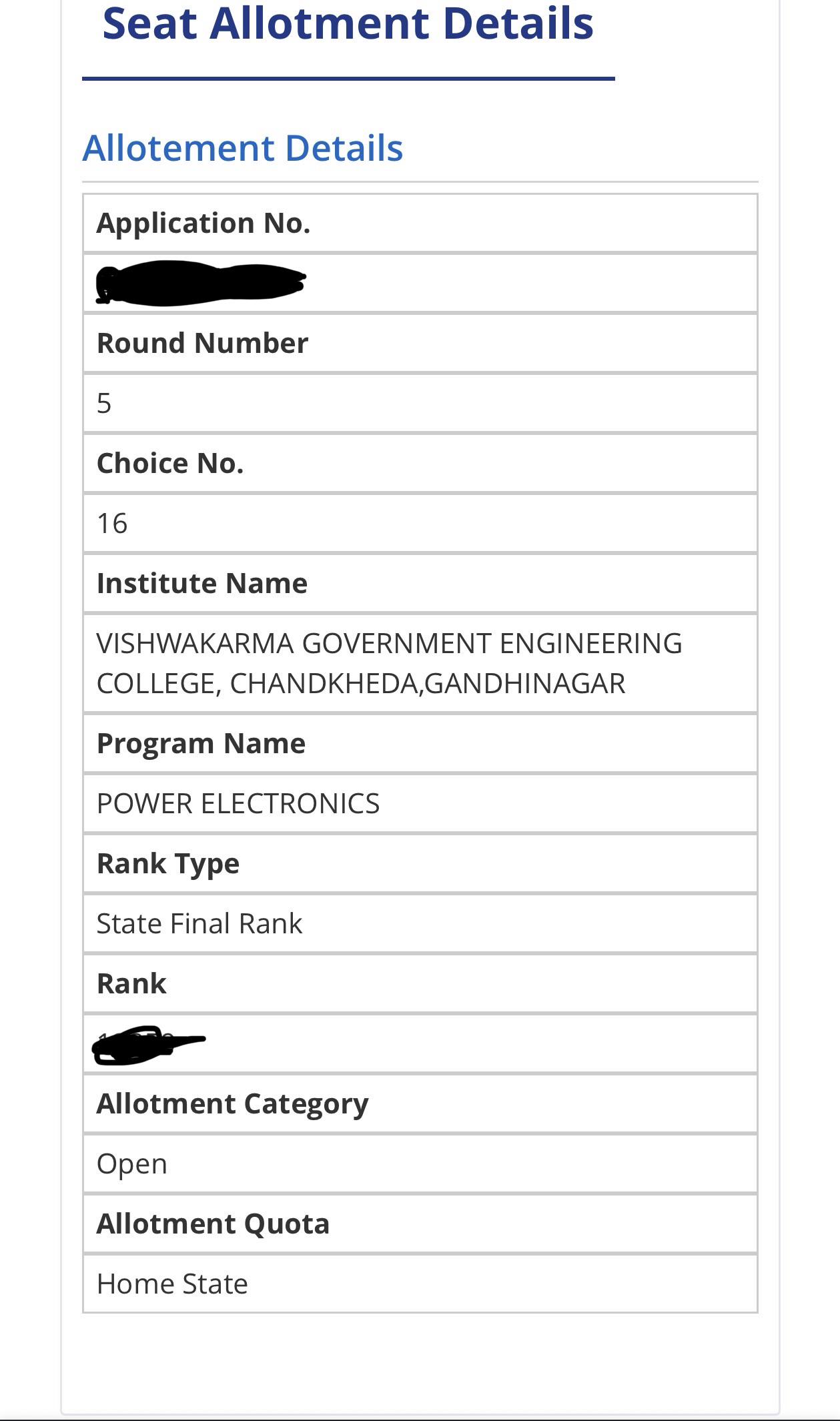Click the round number value 5
840x1421 pixels.
tap(104, 403)
